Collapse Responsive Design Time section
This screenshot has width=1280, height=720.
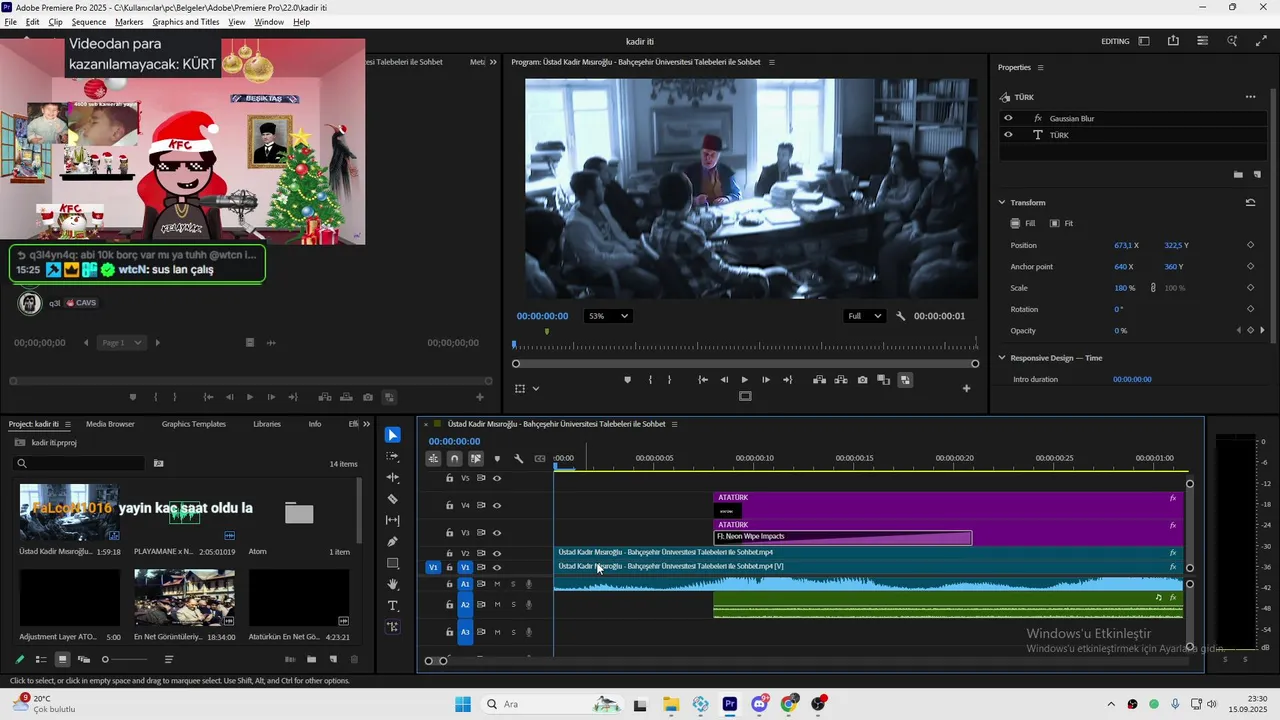(x=1002, y=358)
